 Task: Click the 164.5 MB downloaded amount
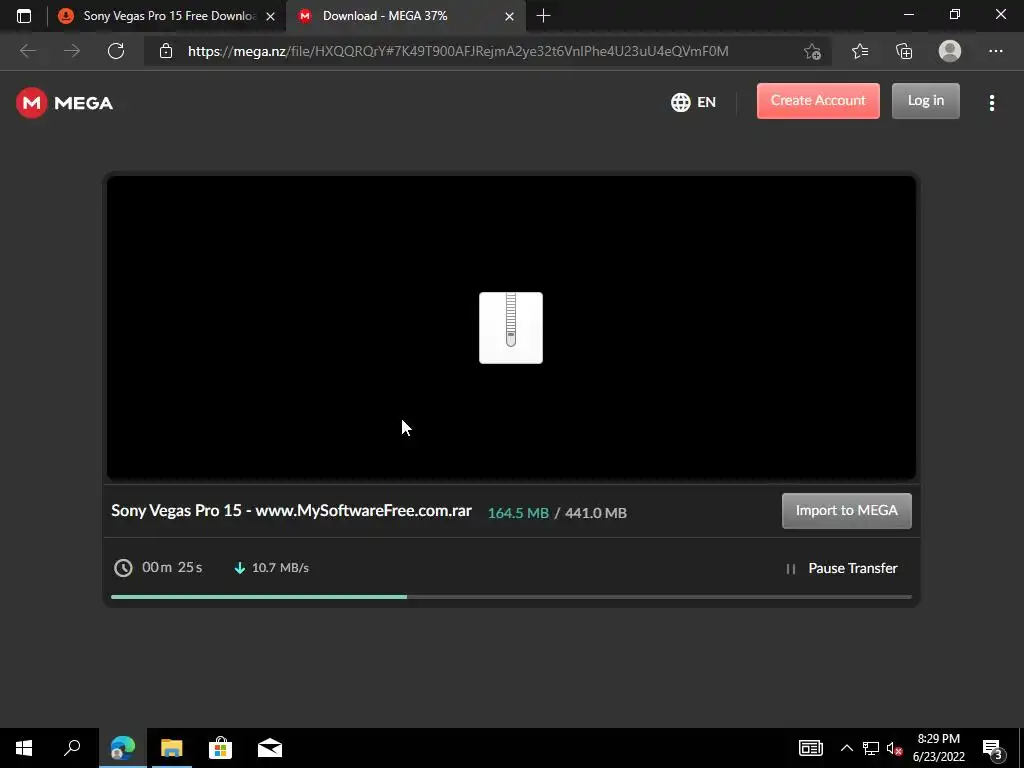click(518, 513)
